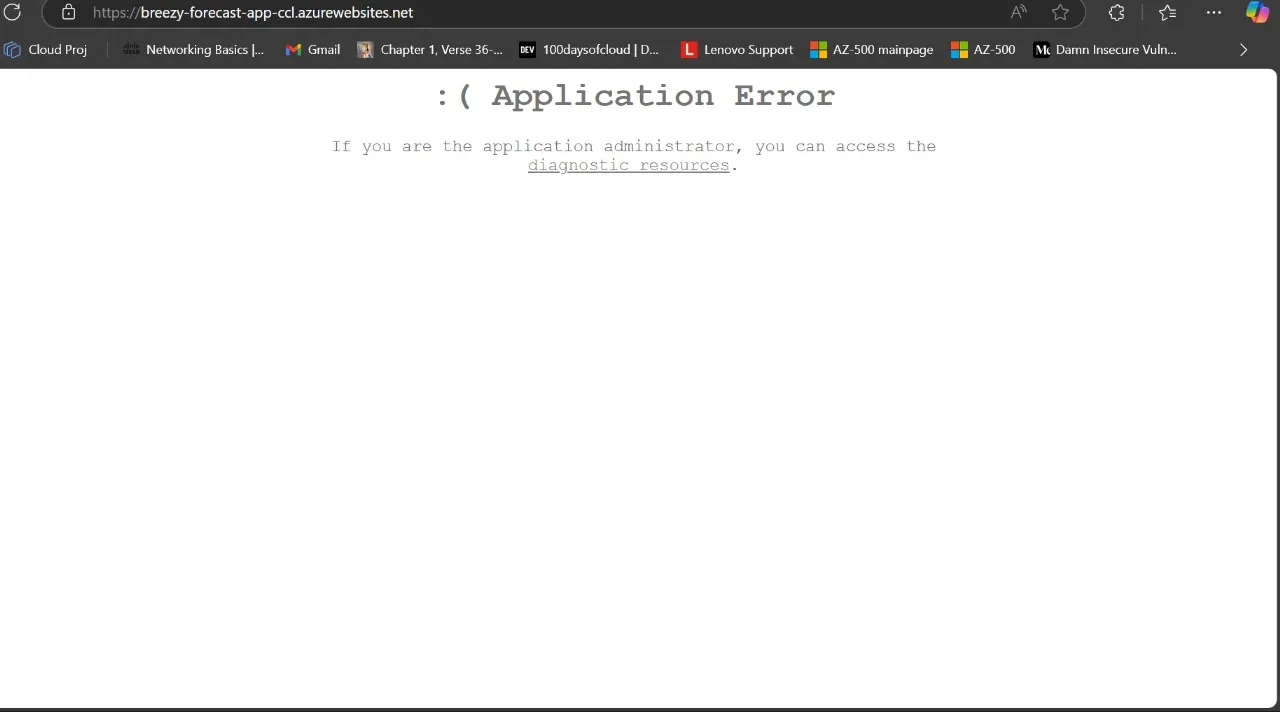This screenshot has height=712, width=1280.
Task: Open the Gmail bookmark
Action: (x=312, y=49)
